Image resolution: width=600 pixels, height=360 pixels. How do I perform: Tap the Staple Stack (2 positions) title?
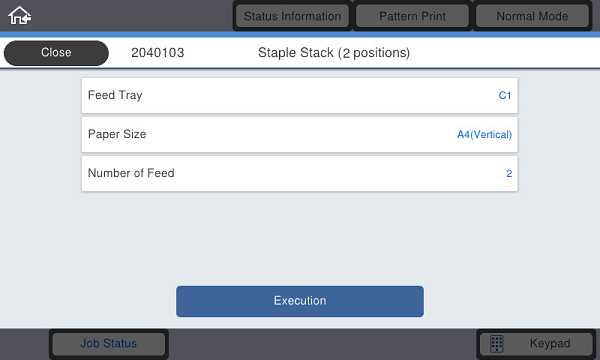pyautogui.click(x=334, y=52)
